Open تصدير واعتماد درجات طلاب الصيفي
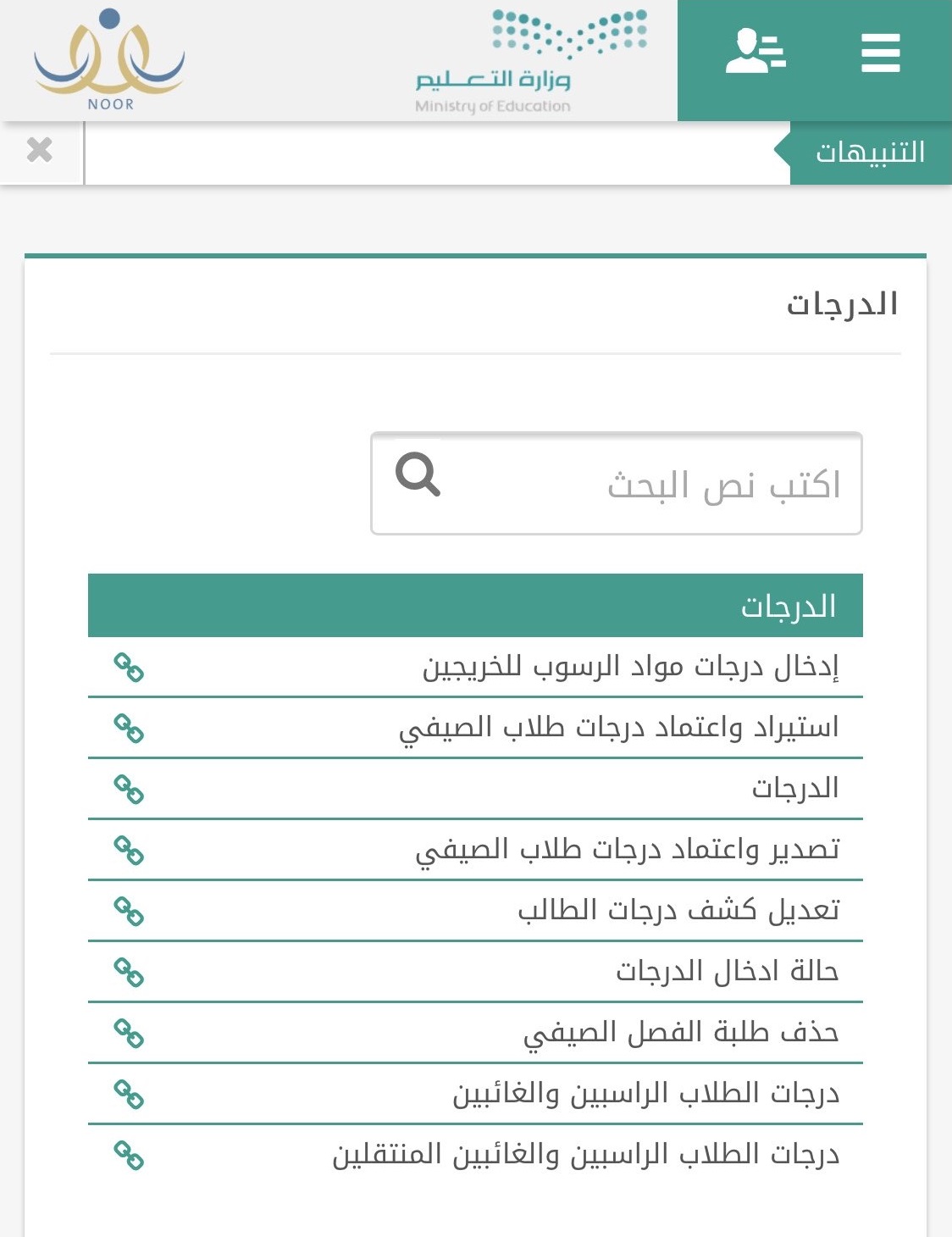Screen dimensions: 952x1237 tap(628, 850)
